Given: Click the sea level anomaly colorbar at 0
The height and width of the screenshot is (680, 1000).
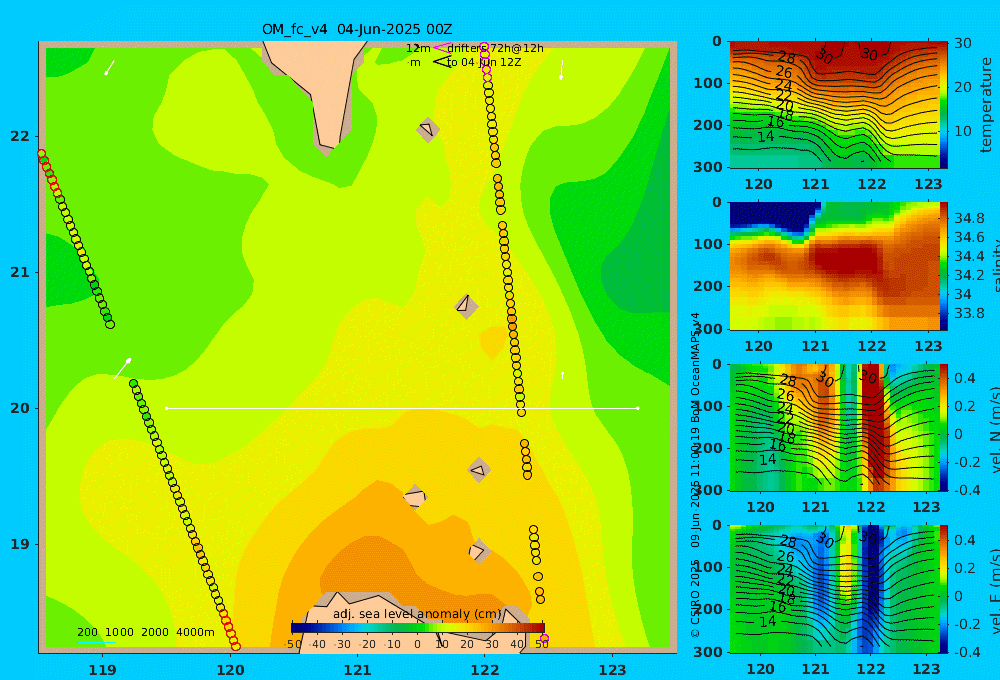Looking at the screenshot, I should click(417, 628).
